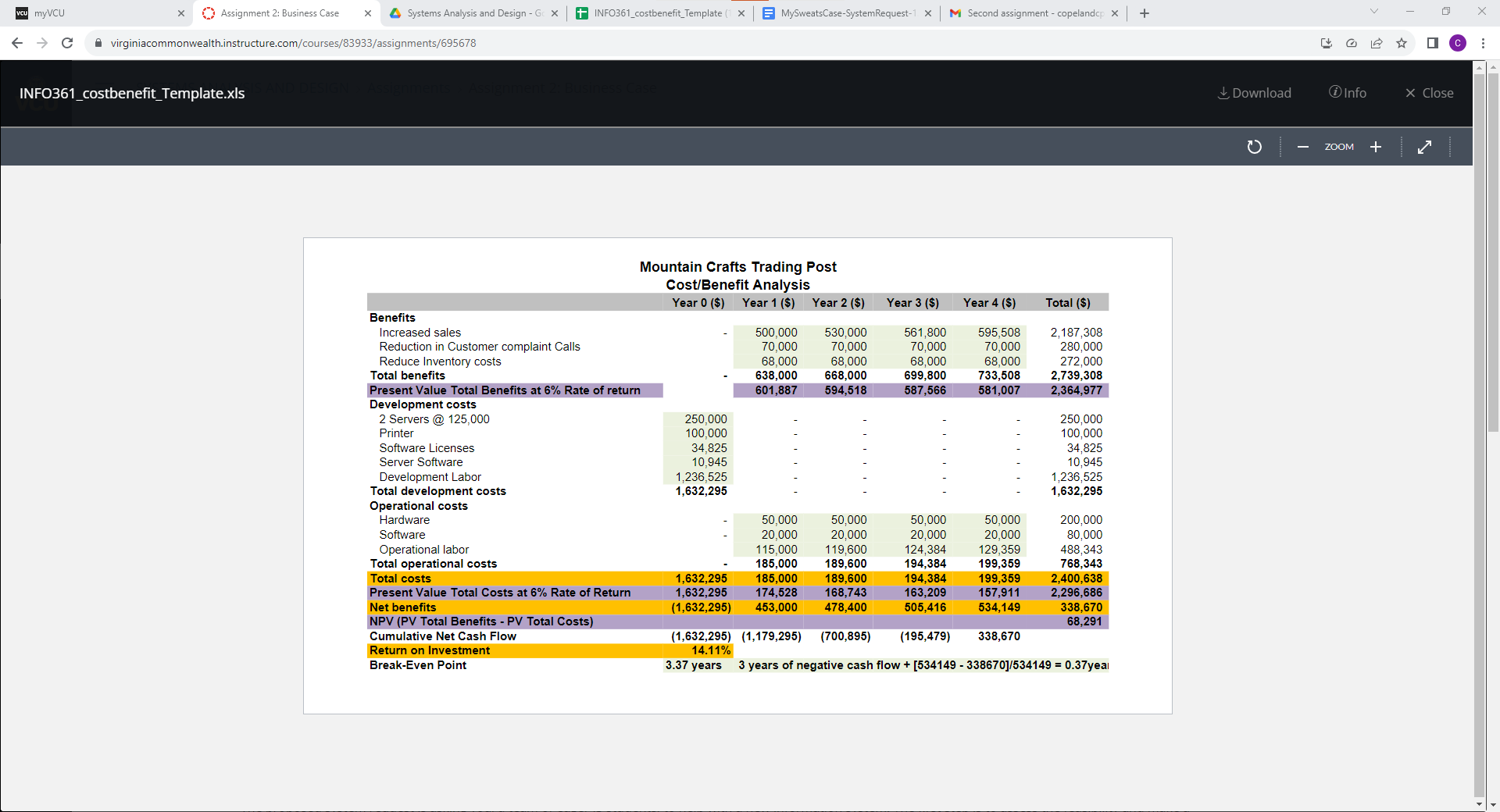Zoom in on the document preview

pos(1376,147)
